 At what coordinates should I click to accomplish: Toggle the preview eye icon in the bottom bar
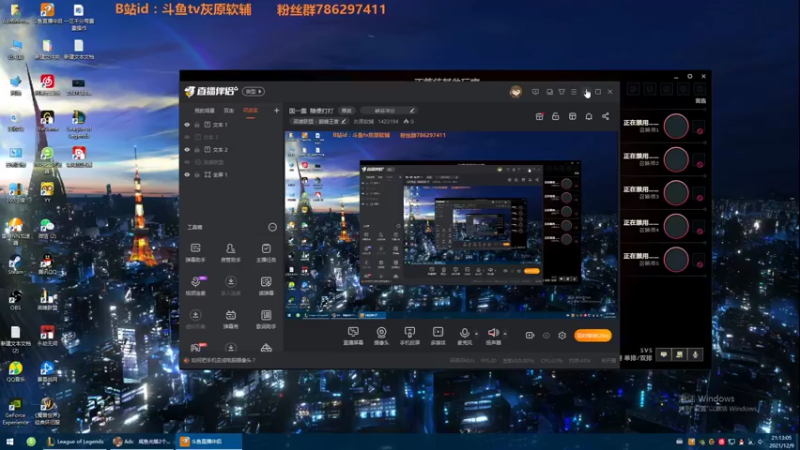coord(546,335)
